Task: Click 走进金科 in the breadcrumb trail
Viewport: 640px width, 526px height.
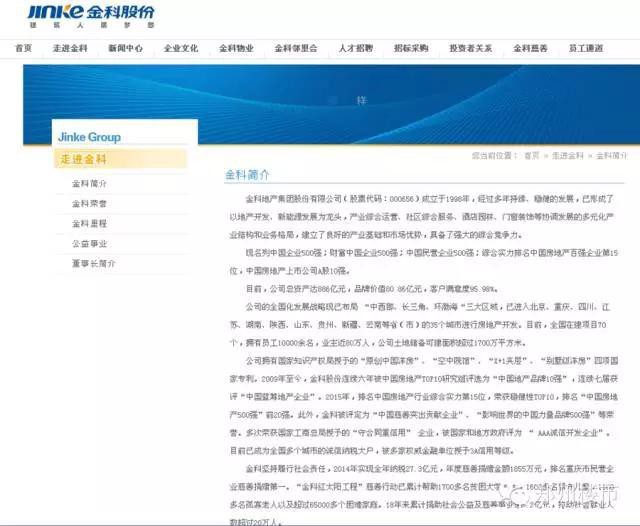Action: pyautogui.click(x=567, y=155)
